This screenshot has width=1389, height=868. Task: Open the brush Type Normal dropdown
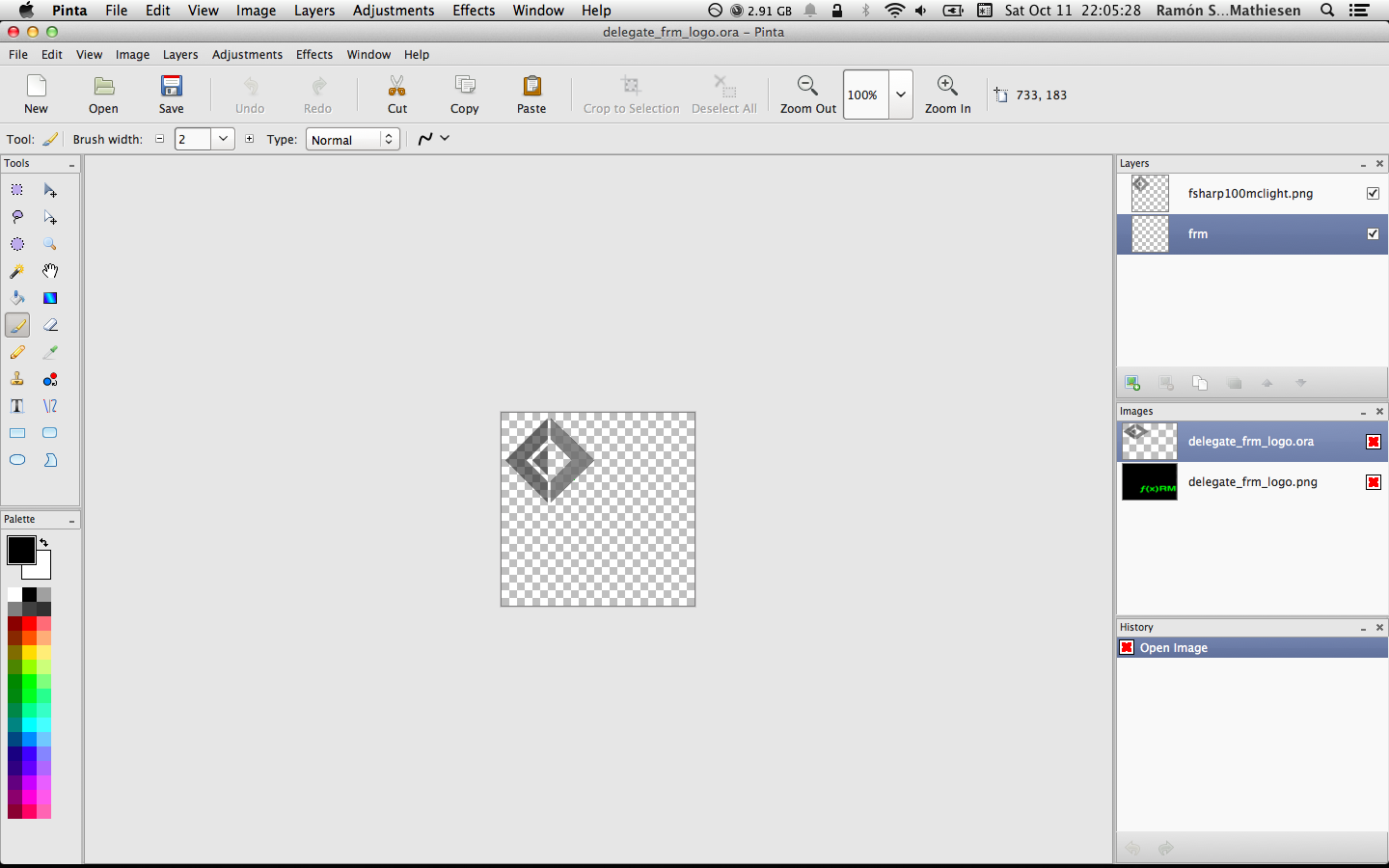[x=353, y=140]
